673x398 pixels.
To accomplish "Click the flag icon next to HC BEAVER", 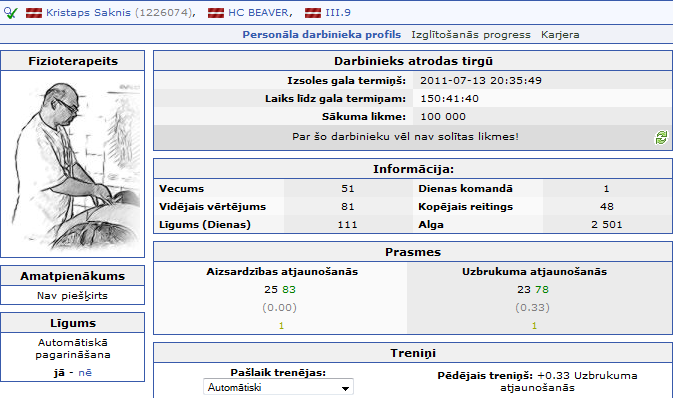I will pos(216,13).
